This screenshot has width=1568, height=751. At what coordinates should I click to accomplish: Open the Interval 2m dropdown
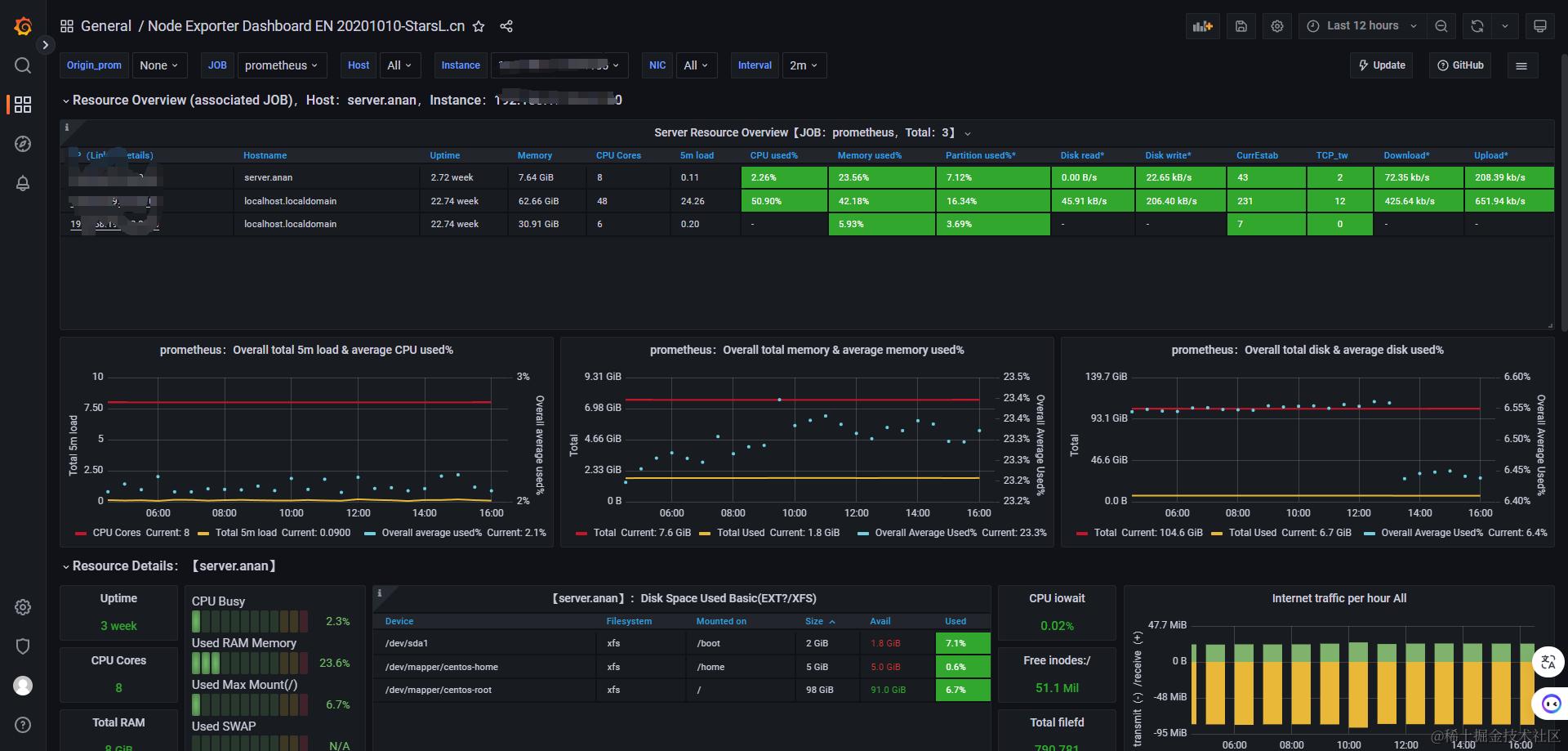click(804, 65)
